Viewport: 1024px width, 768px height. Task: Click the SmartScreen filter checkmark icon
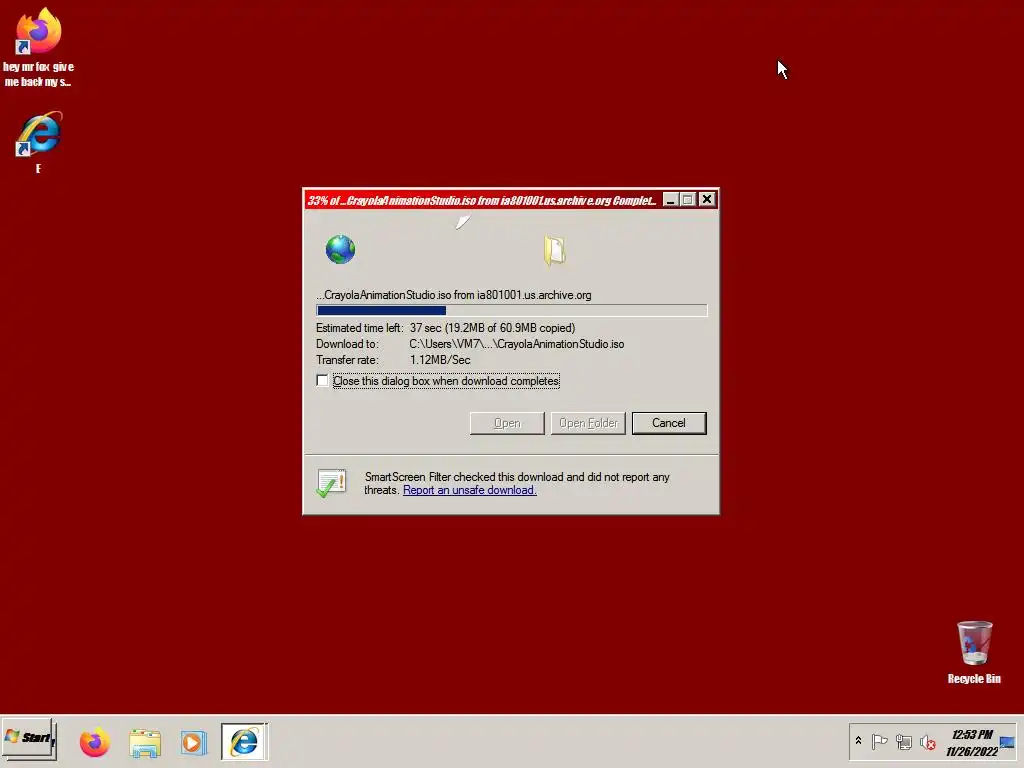coord(331,483)
